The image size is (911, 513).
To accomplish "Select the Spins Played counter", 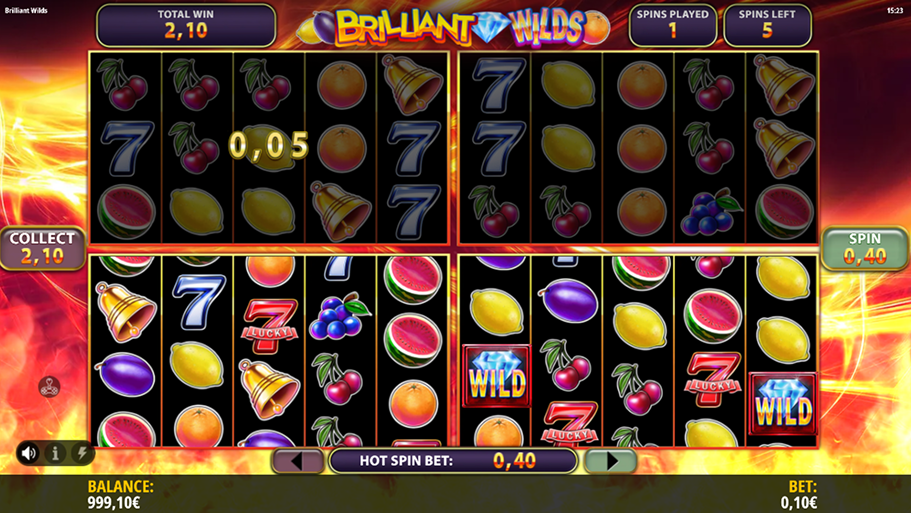I will tap(673, 25).
